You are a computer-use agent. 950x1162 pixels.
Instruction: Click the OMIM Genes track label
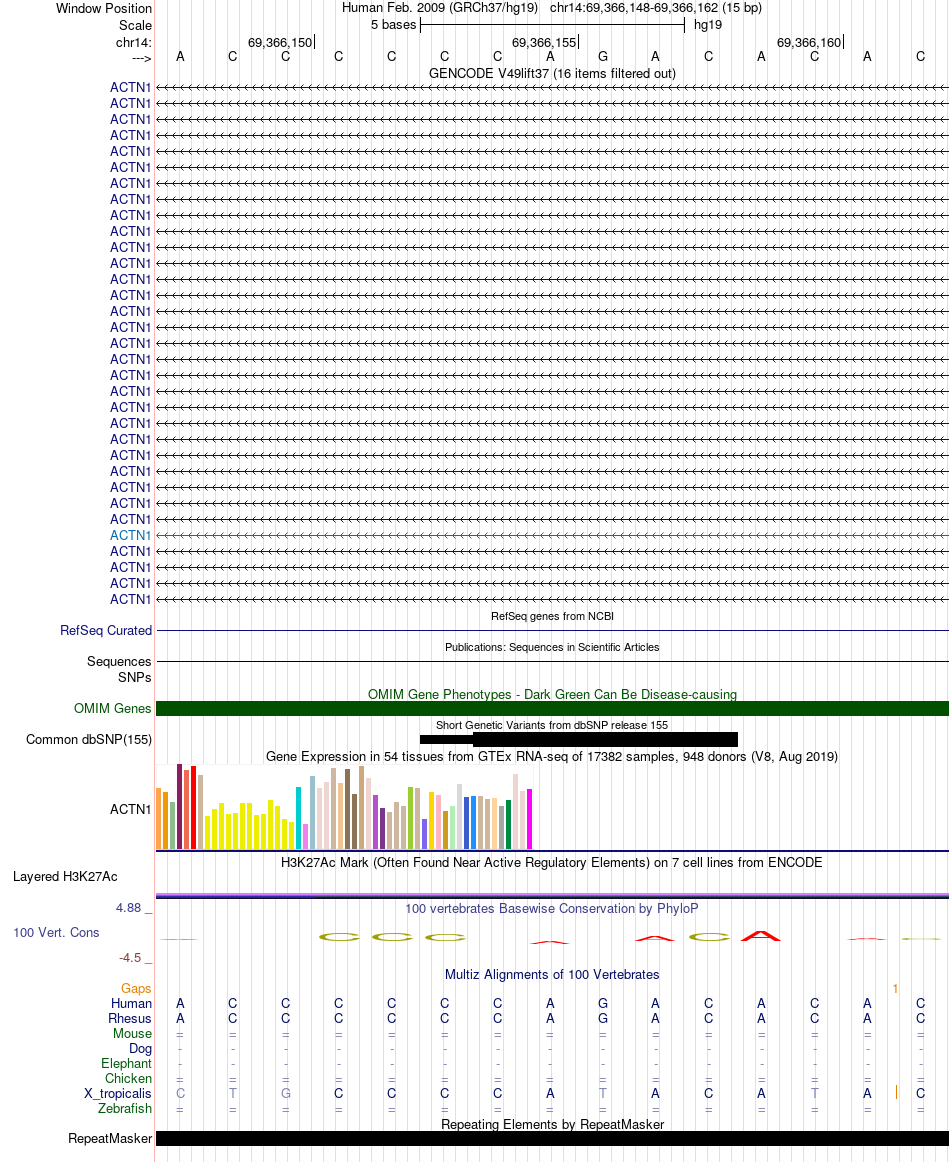pyautogui.click(x=113, y=708)
